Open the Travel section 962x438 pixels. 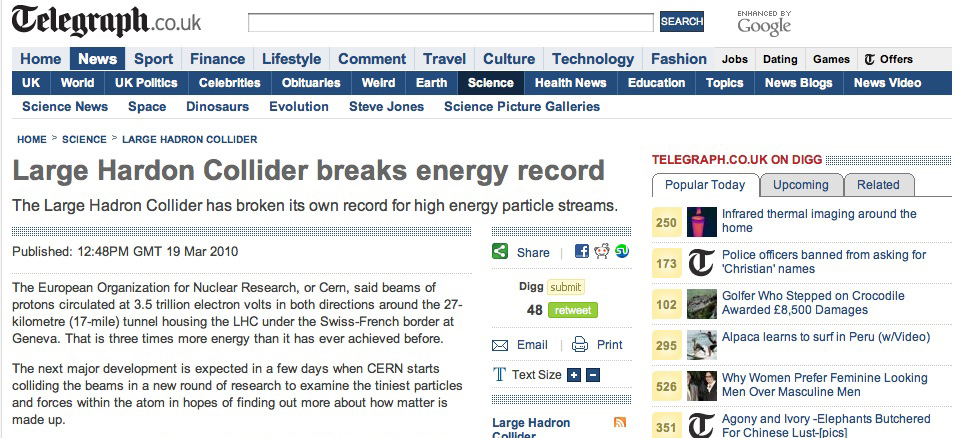point(444,59)
